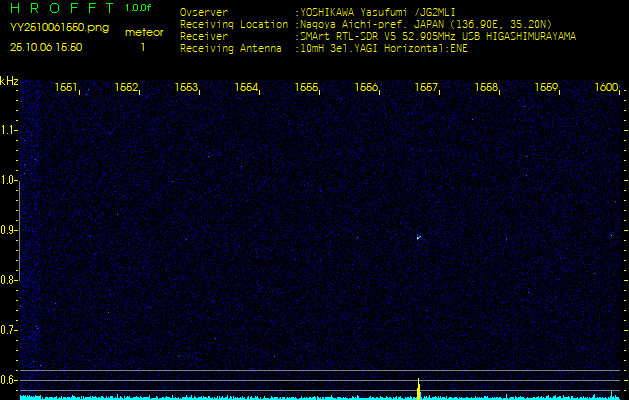Select observer name YOSHIKAWA Yasufumi /JG2MLI
This screenshot has width=629, height=400.
(378, 12)
